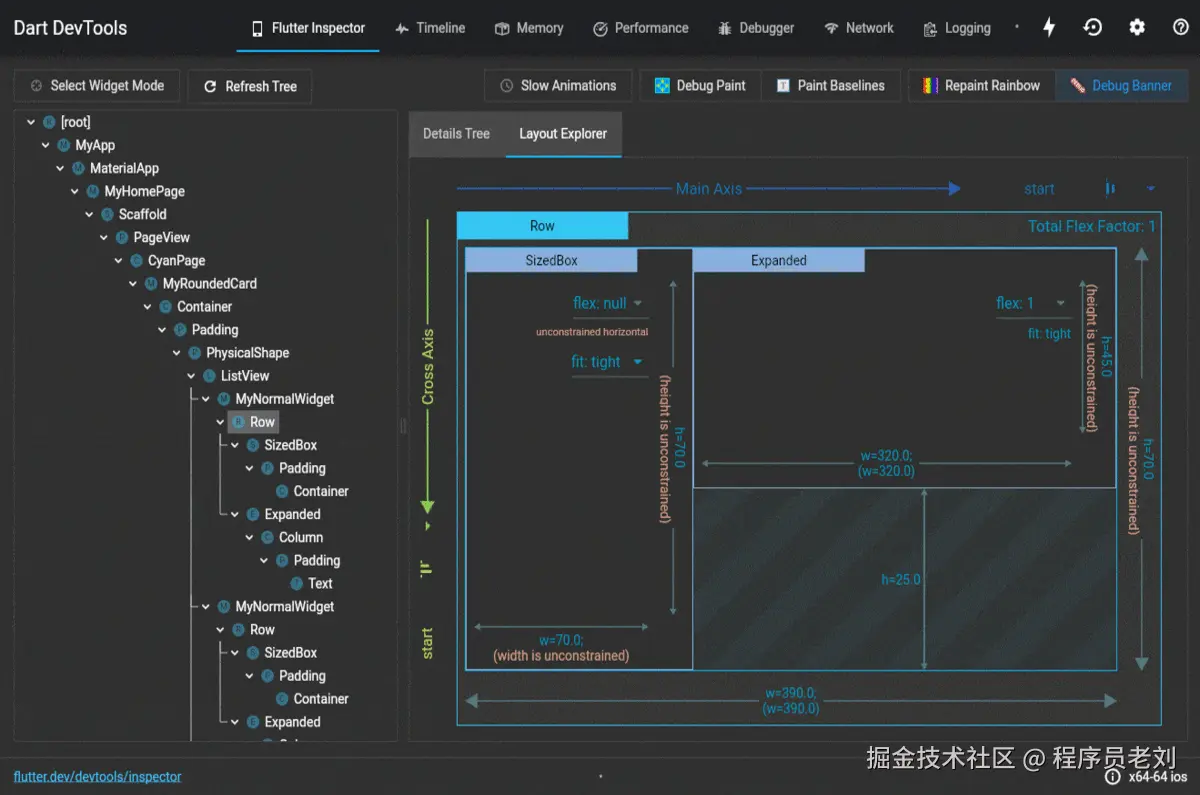This screenshot has width=1200, height=795.
Task: Click the PhysicalShape widget icon
Action: point(194,353)
